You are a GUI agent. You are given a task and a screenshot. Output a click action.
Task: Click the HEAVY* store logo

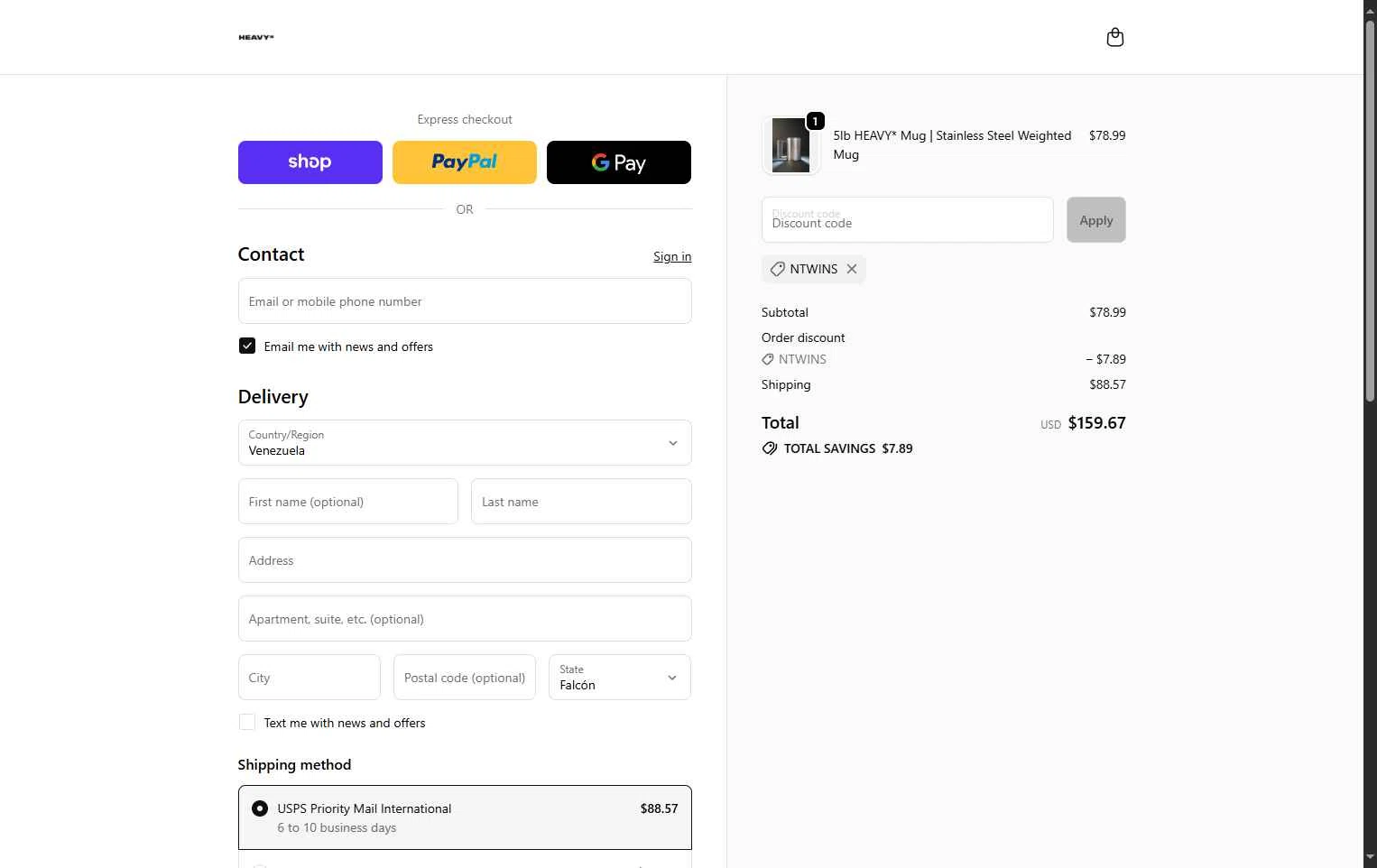tap(256, 37)
